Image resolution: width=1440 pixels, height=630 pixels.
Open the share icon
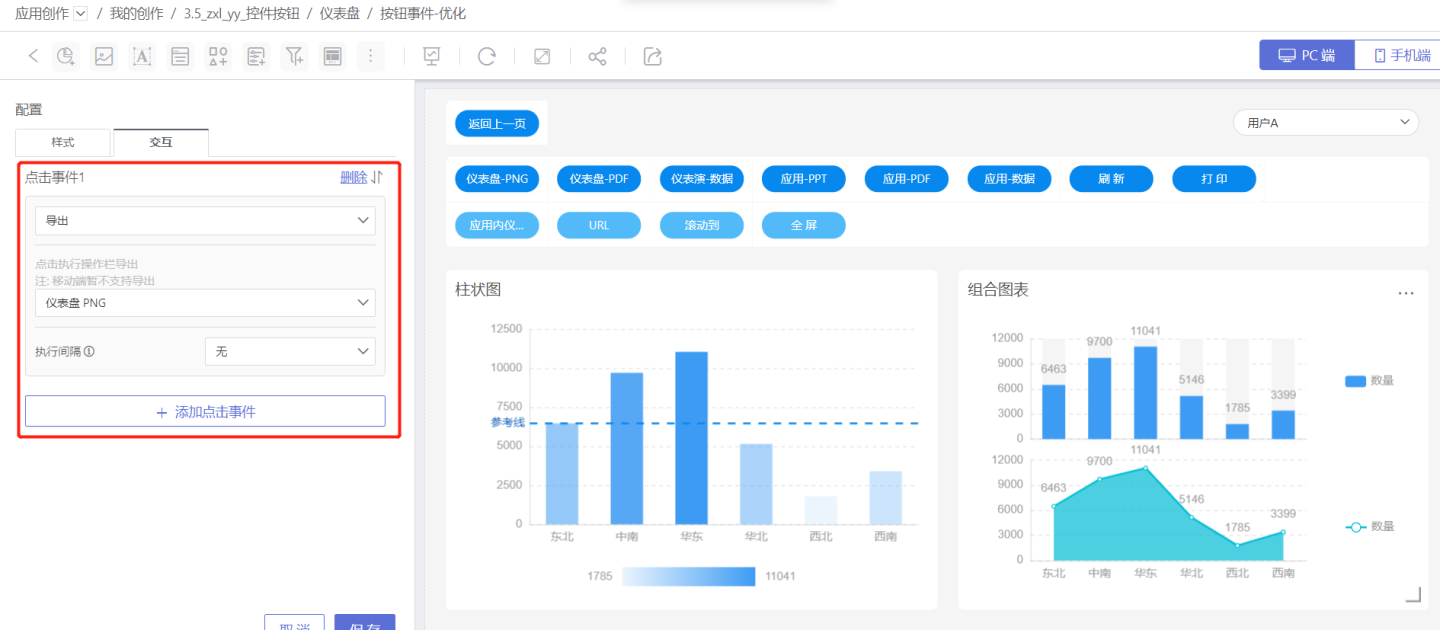pyautogui.click(x=597, y=56)
